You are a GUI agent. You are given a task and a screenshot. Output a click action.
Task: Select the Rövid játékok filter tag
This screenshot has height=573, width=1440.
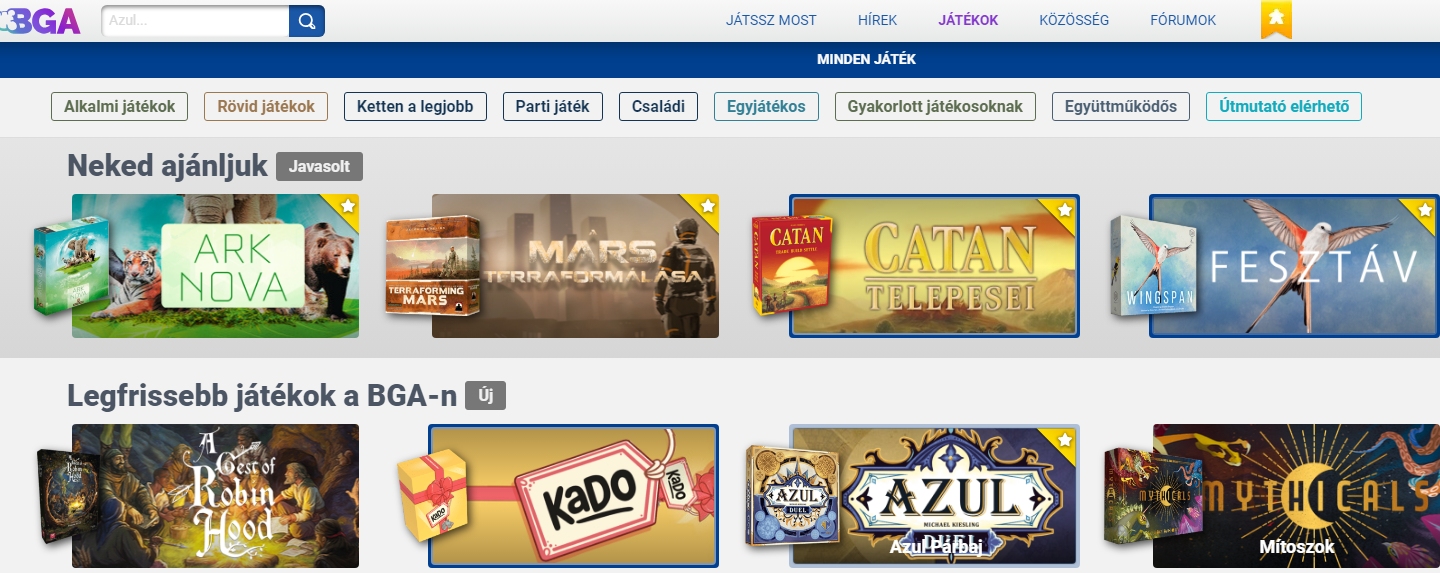(266, 107)
